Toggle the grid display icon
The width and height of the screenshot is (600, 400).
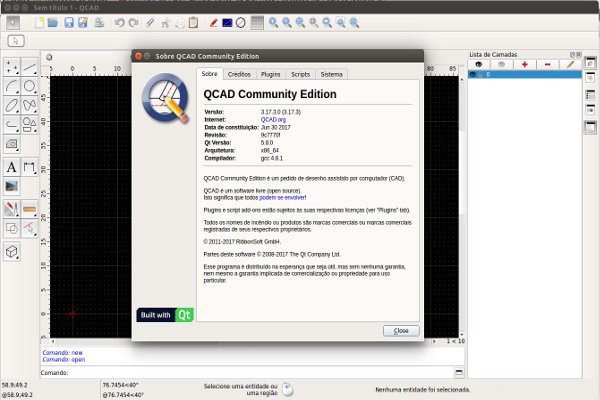[257, 23]
